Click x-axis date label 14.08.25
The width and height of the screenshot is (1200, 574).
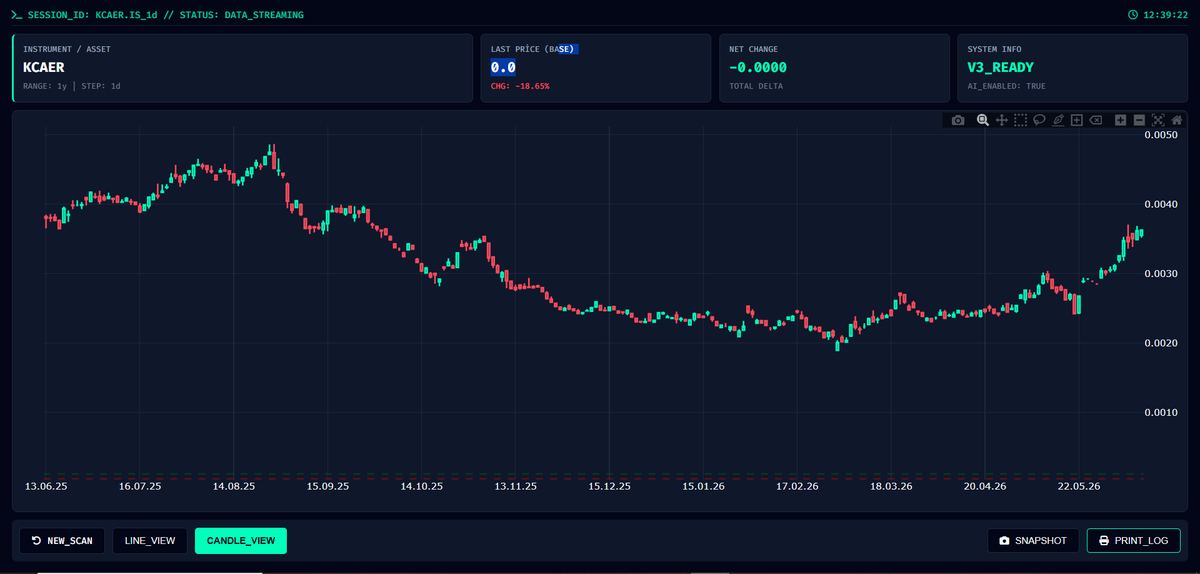click(x=233, y=487)
